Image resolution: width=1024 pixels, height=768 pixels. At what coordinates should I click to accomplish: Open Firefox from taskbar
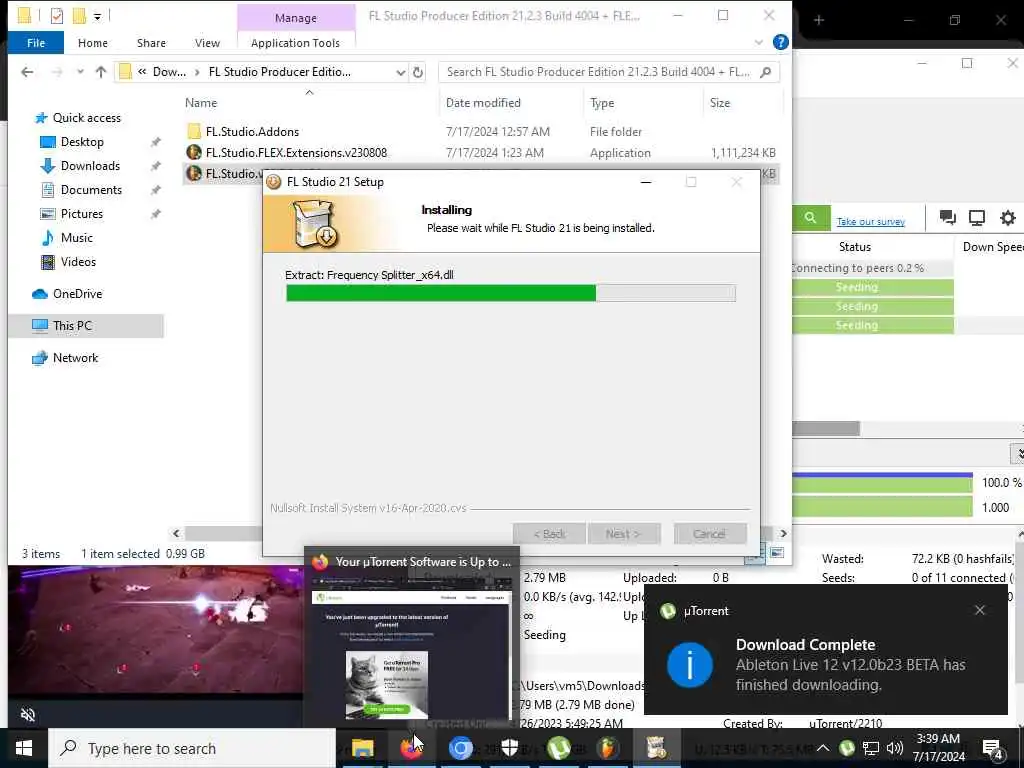(x=411, y=748)
